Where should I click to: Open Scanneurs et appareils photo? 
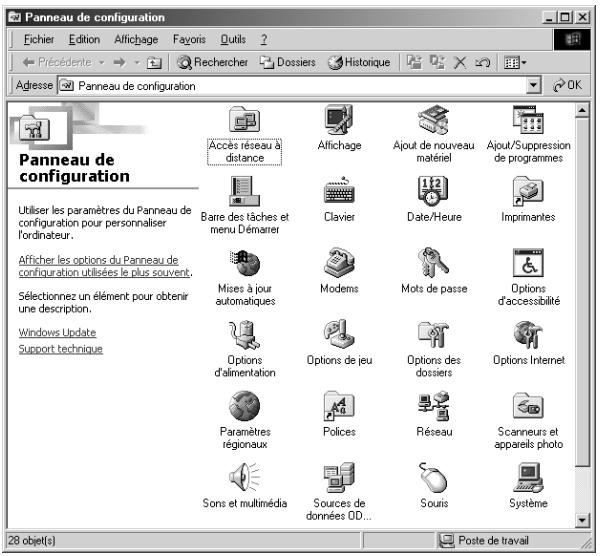point(528,406)
